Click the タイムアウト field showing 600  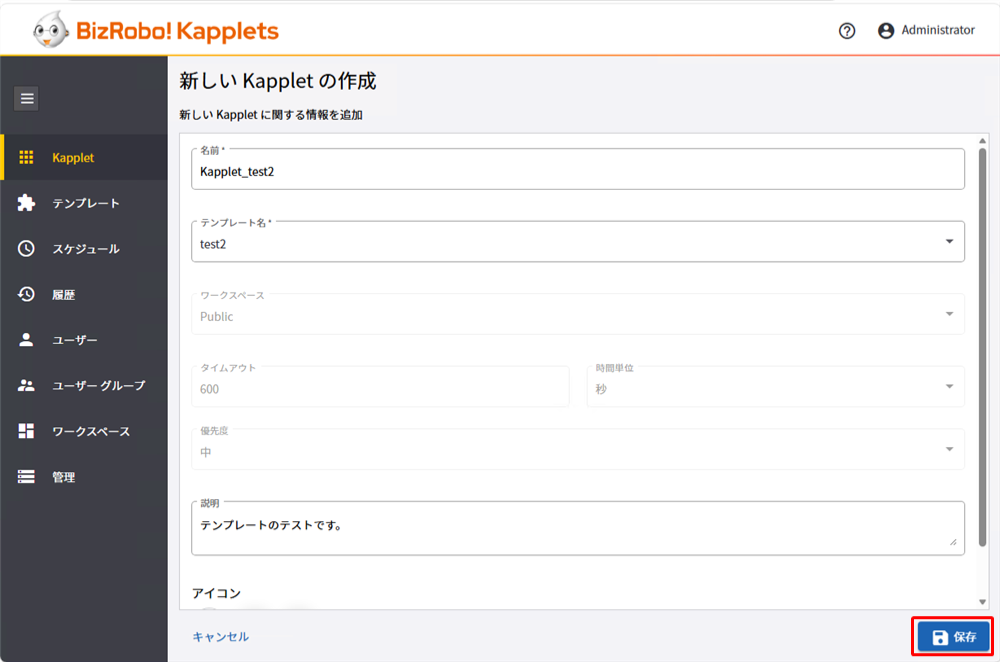click(380, 386)
